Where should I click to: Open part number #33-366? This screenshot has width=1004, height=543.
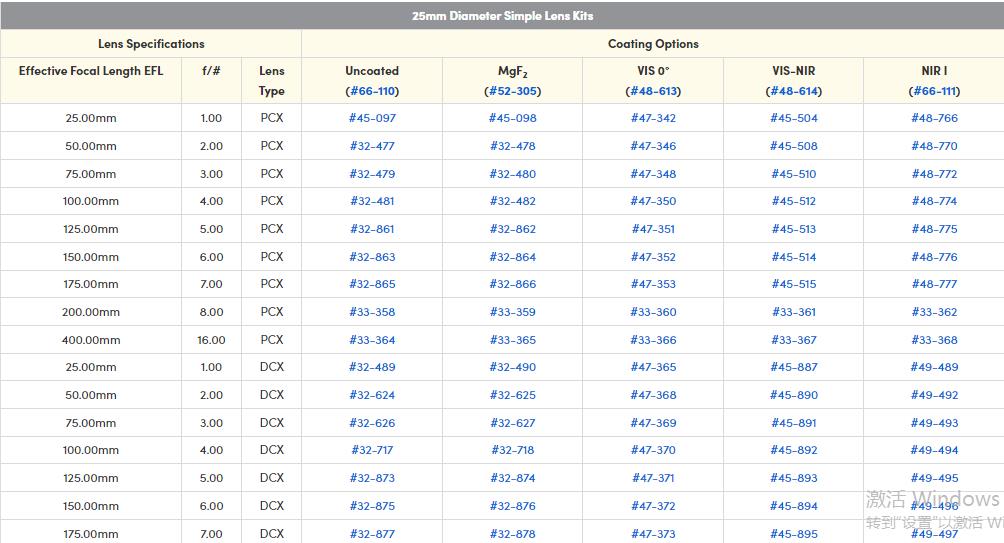653,340
